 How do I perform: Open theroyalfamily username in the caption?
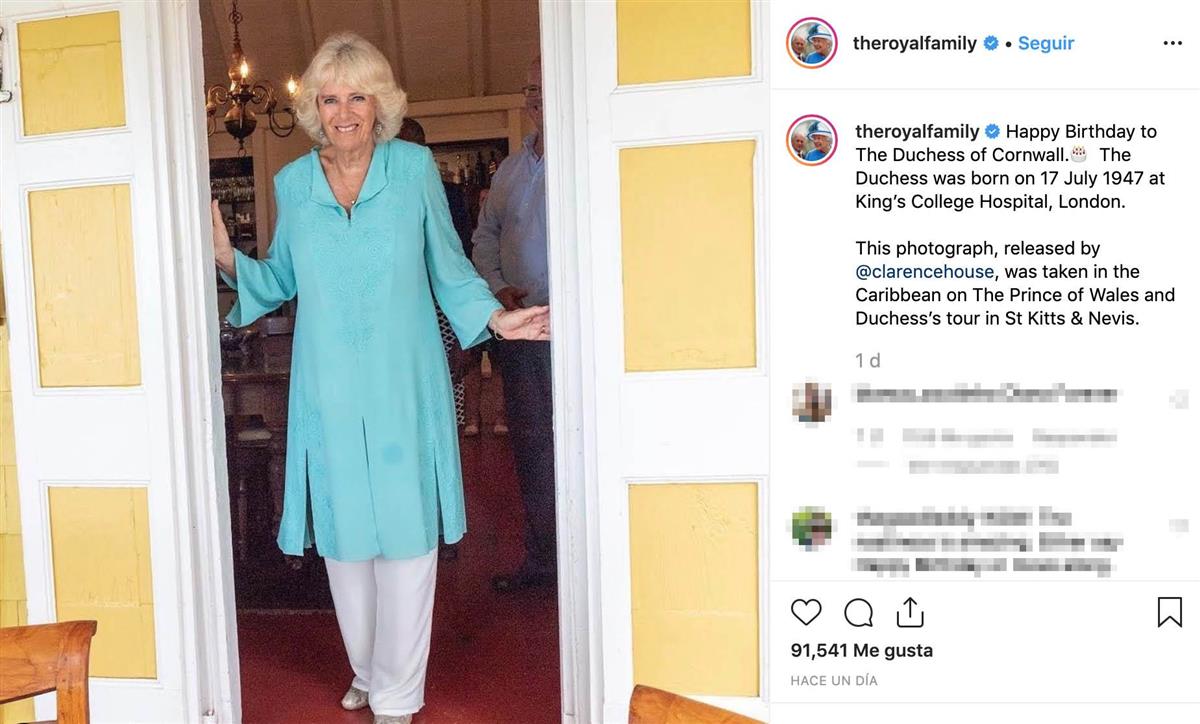tap(918, 132)
